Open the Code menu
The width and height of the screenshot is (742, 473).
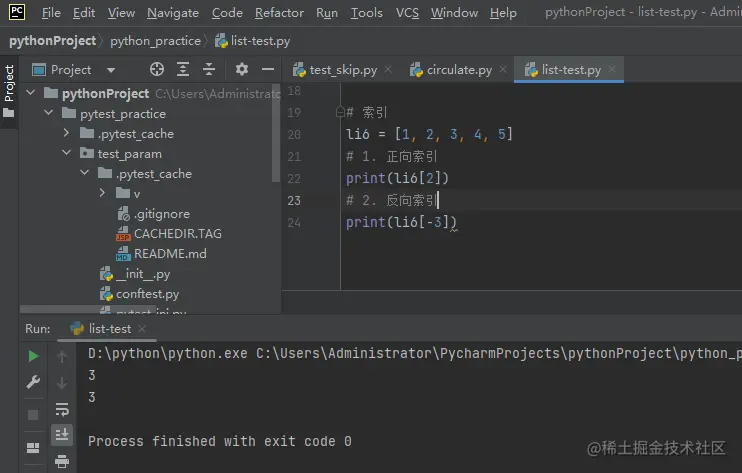227,13
